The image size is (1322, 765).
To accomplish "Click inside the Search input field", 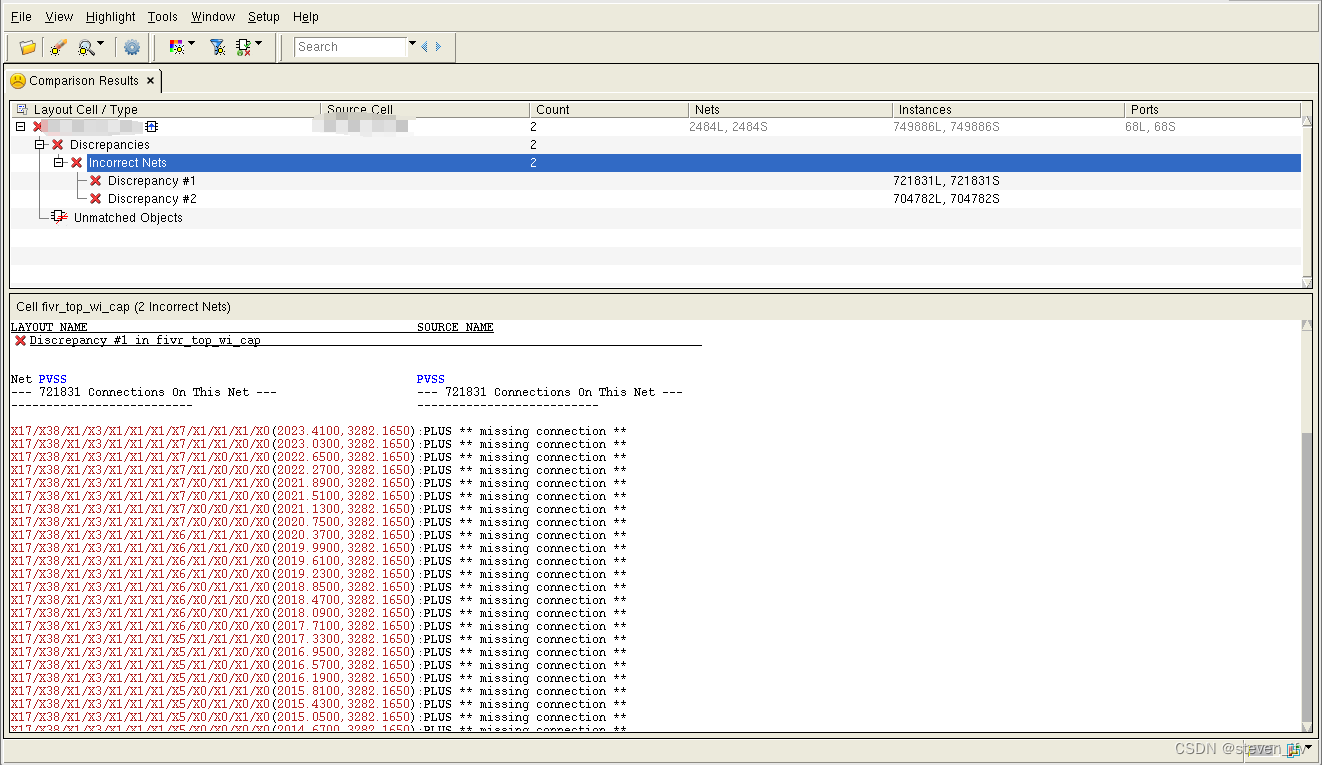I will [350, 46].
